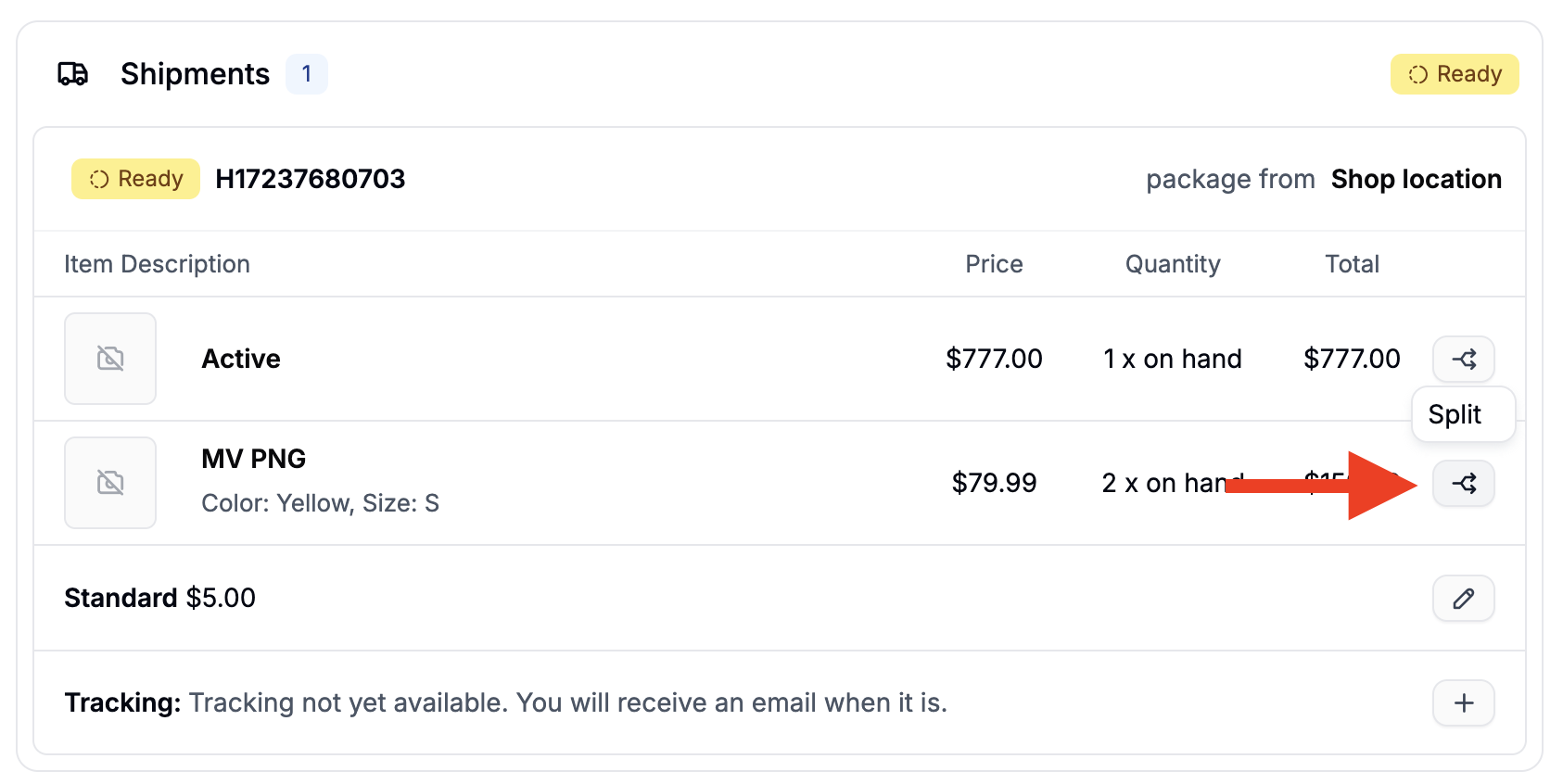Select the Shipments heading tab
1563x784 pixels.
pyautogui.click(x=195, y=73)
